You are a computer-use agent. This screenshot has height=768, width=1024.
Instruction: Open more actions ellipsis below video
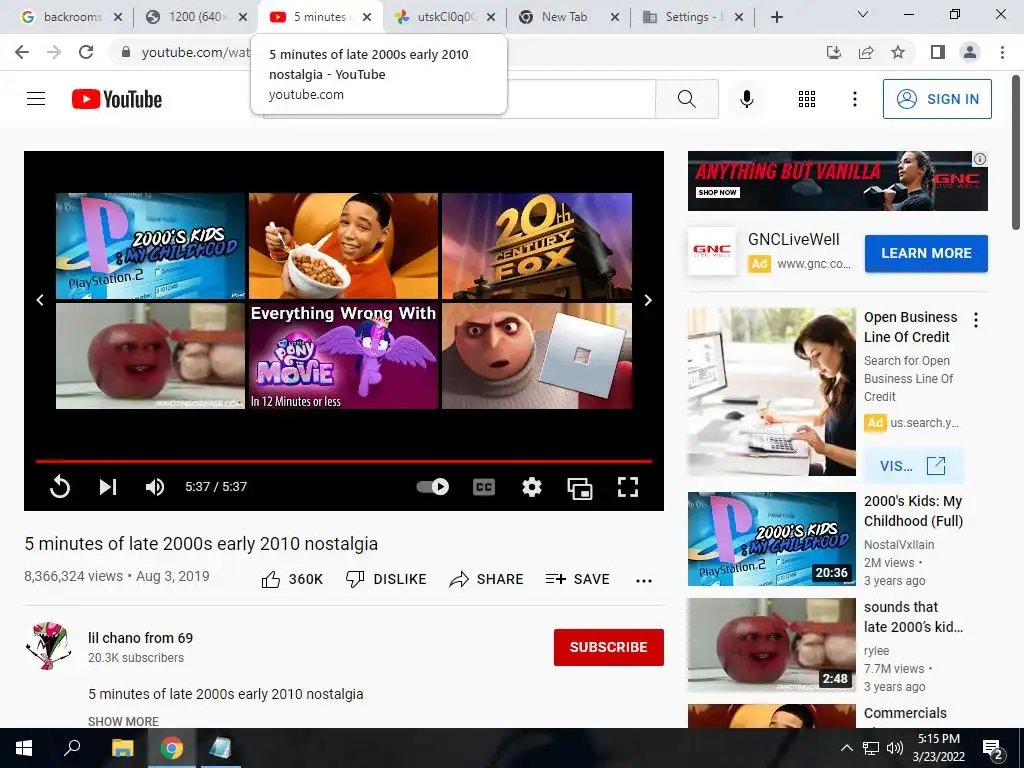644,581
